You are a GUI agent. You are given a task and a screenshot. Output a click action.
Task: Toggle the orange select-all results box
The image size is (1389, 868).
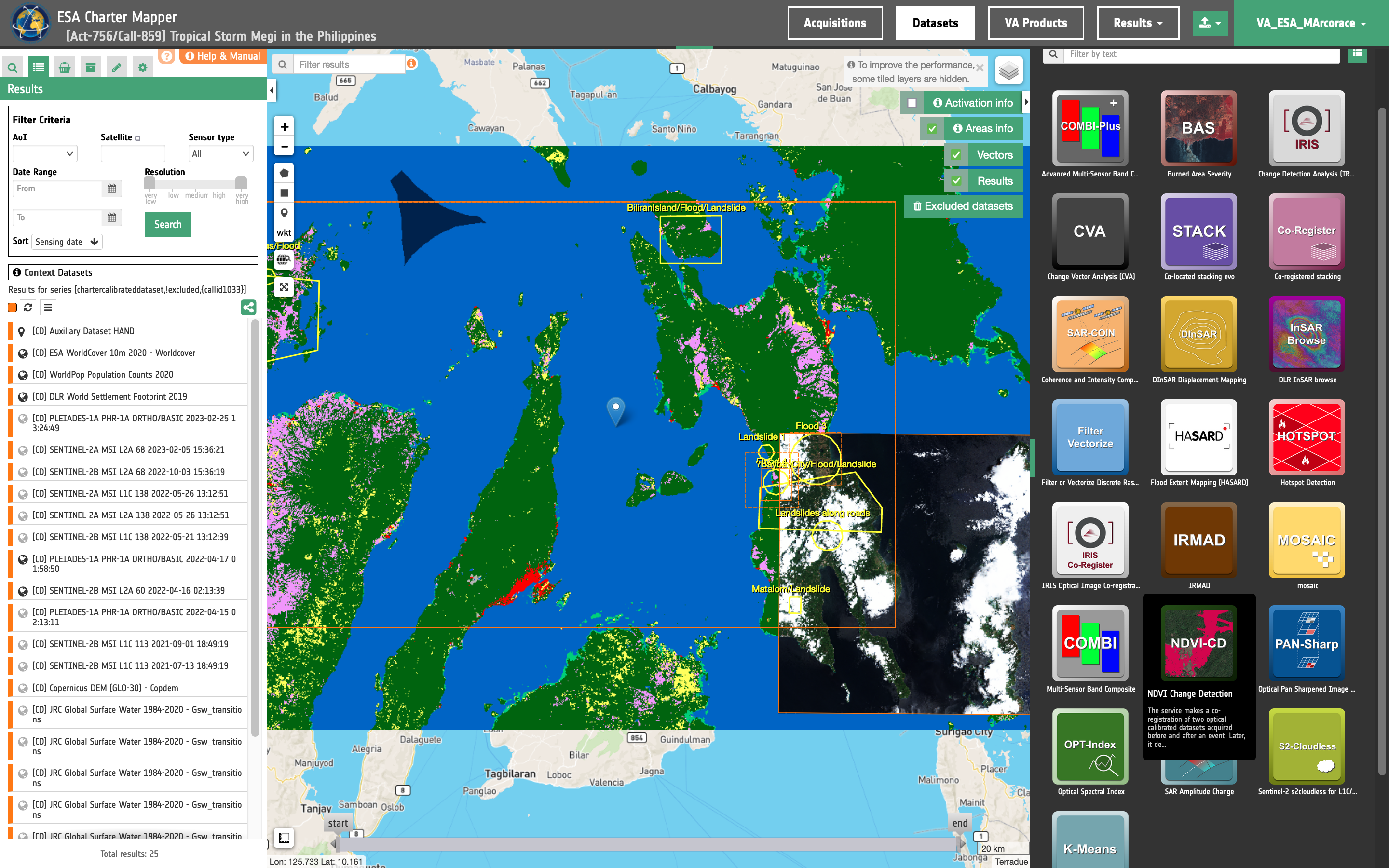pyautogui.click(x=12, y=308)
